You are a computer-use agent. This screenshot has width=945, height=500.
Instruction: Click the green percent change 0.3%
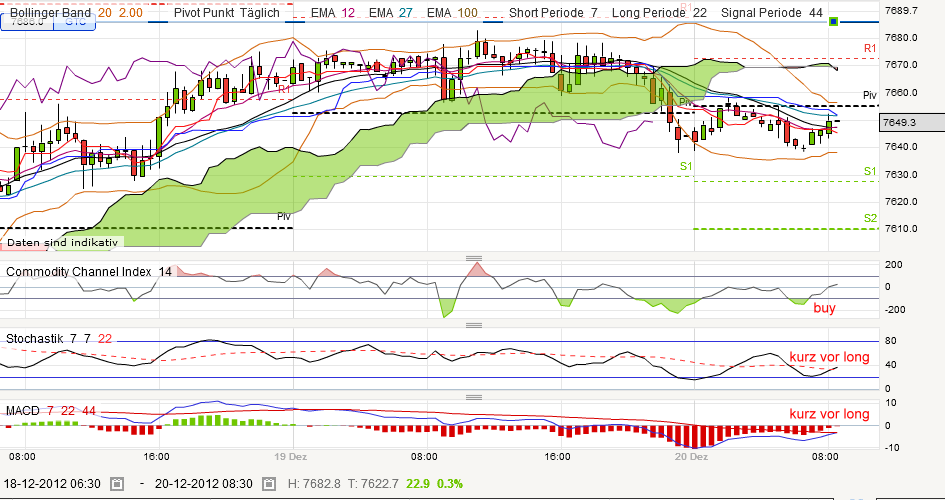(x=449, y=483)
